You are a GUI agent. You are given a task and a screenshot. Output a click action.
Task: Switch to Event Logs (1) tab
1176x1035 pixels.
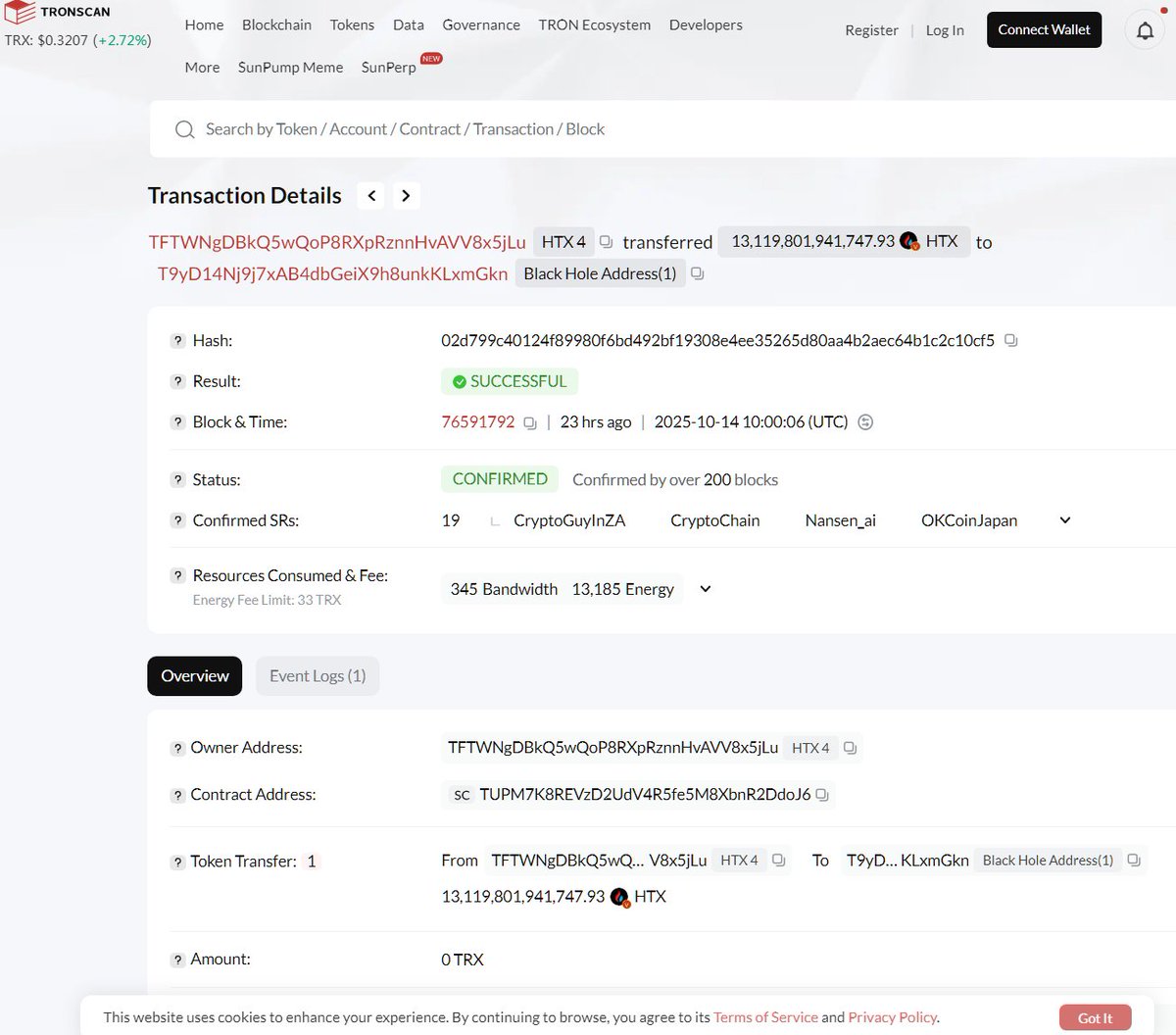point(318,676)
